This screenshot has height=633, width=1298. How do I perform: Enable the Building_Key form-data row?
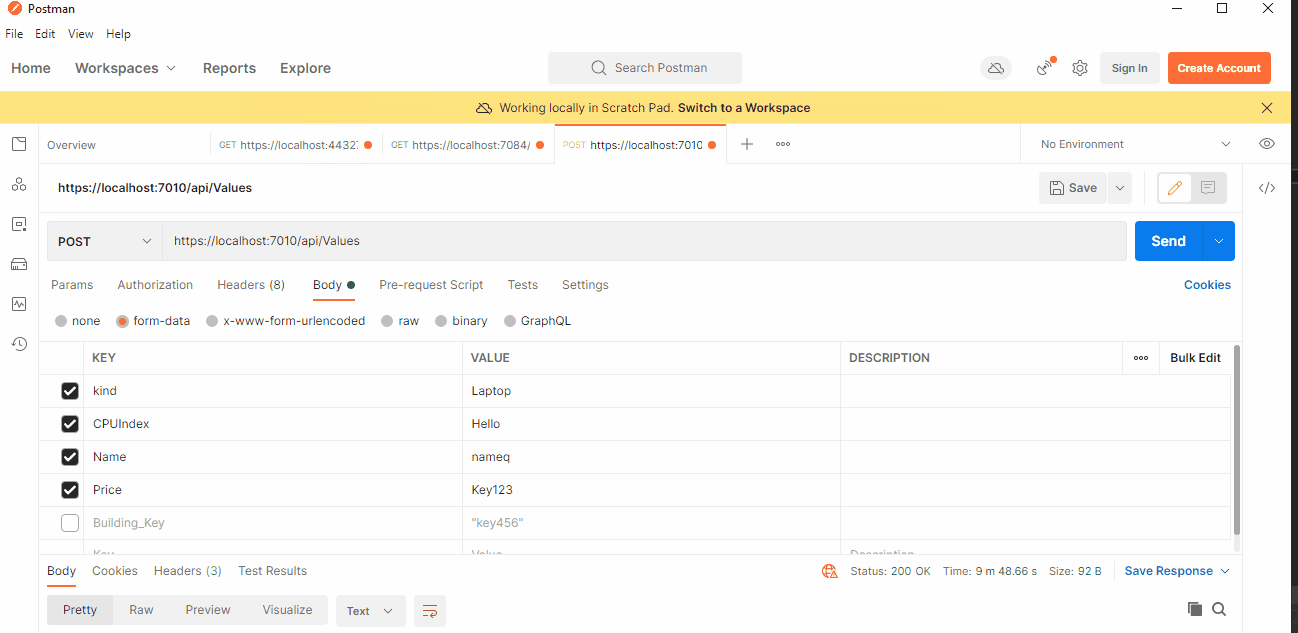(69, 522)
